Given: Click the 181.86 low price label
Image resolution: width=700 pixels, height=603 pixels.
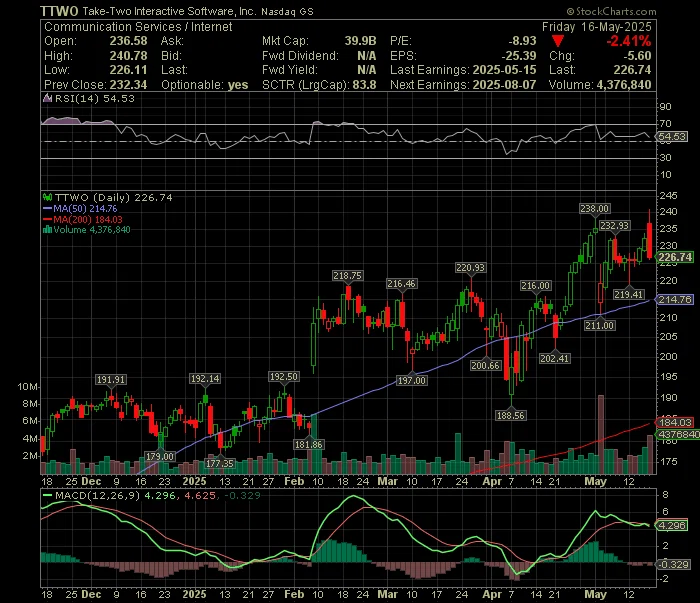Looking at the screenshot, I should pos(308,445).
